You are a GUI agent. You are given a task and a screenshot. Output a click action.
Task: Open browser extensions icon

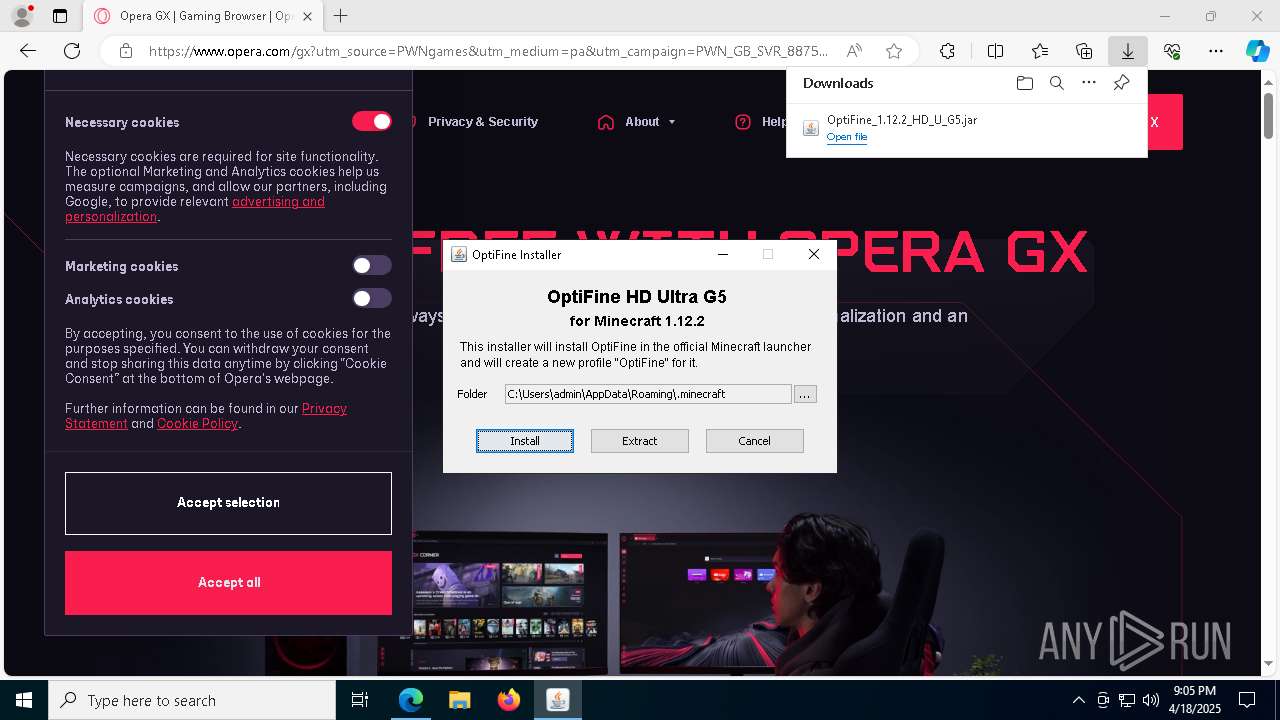tap(947, 51)
